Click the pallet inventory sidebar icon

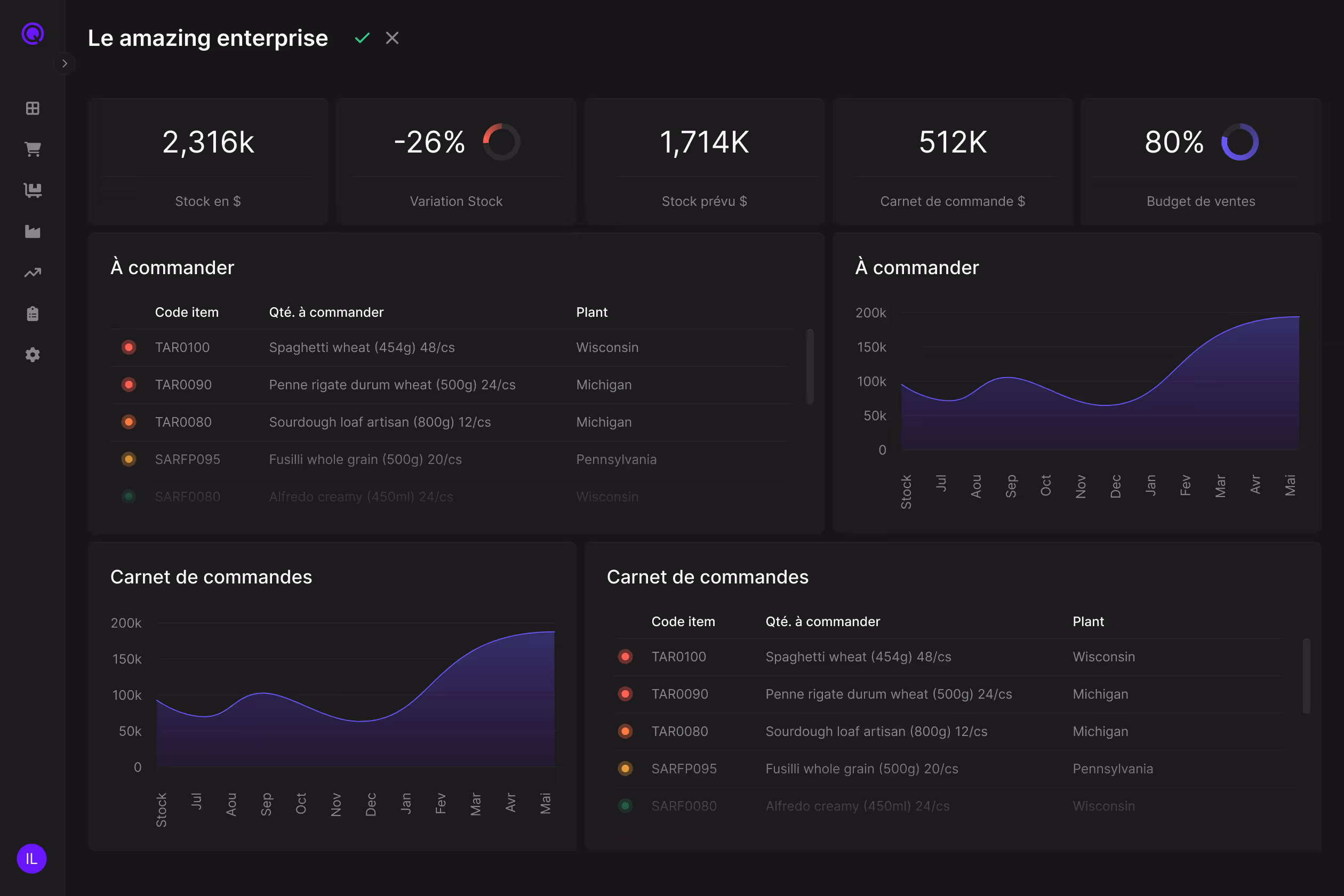[x=33, y=190]
